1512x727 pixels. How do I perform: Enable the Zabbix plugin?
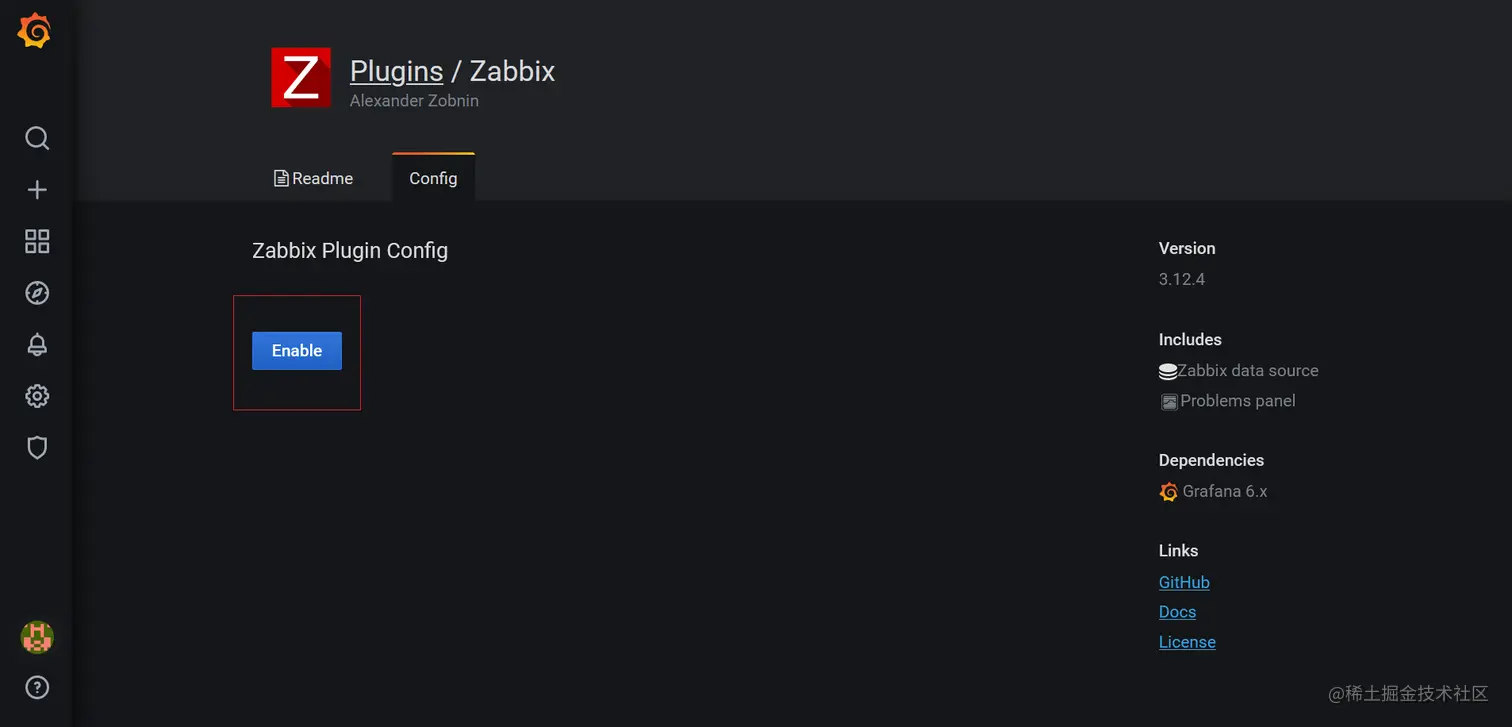click(296, 351)
